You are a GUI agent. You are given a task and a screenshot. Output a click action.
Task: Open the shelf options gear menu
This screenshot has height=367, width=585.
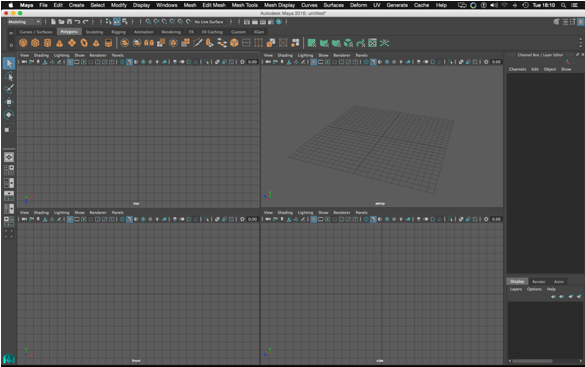pyautogui.click(x=11, y=45)
